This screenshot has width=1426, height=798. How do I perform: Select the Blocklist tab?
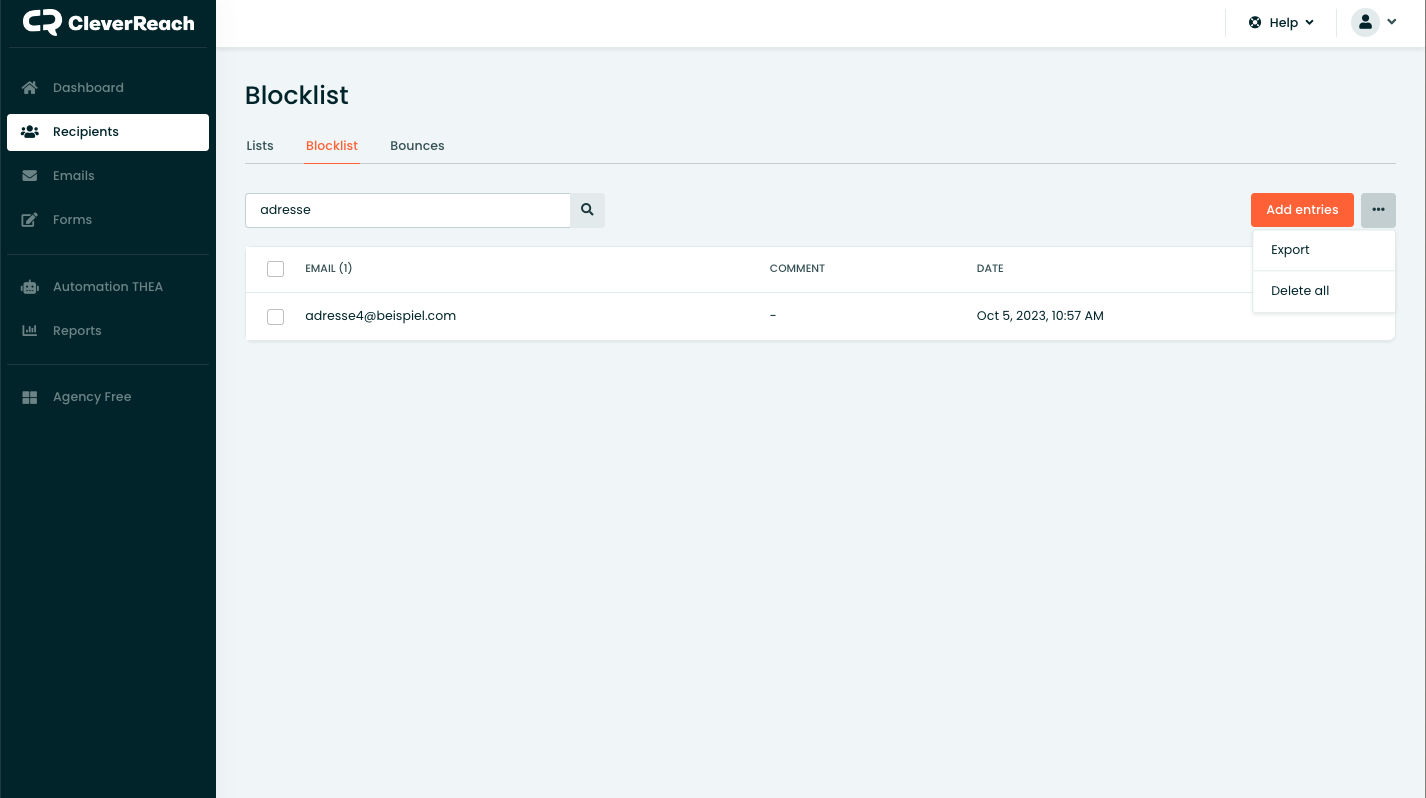click(x=332, y=146)
